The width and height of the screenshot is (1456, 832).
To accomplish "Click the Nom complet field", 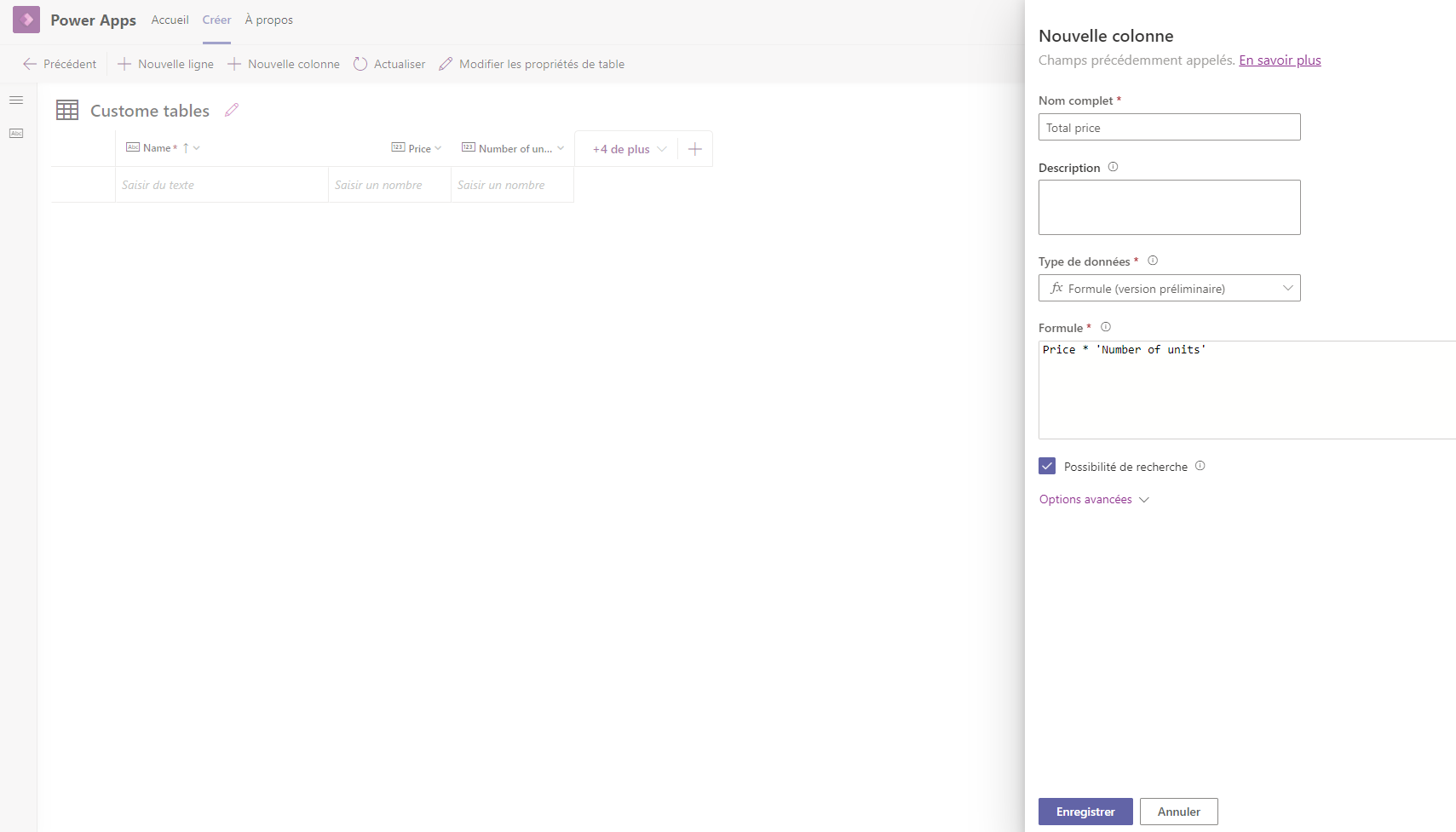I will pos(1169,127).
